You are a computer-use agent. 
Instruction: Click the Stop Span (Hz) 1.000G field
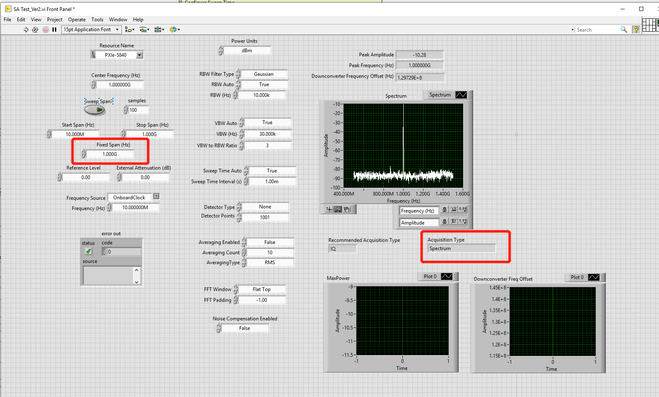pyautogui.click(x=149, y=134)
